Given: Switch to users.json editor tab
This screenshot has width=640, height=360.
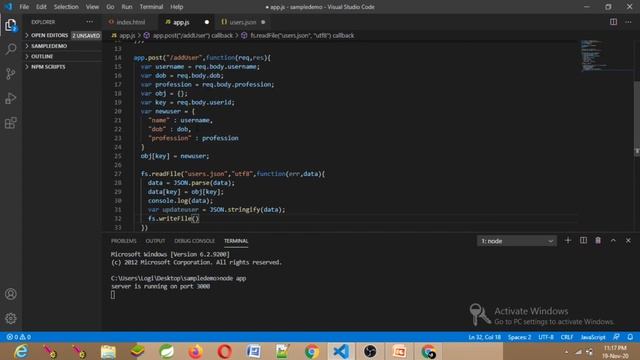Looking at the screenshot, I should [x=243, y=22].
